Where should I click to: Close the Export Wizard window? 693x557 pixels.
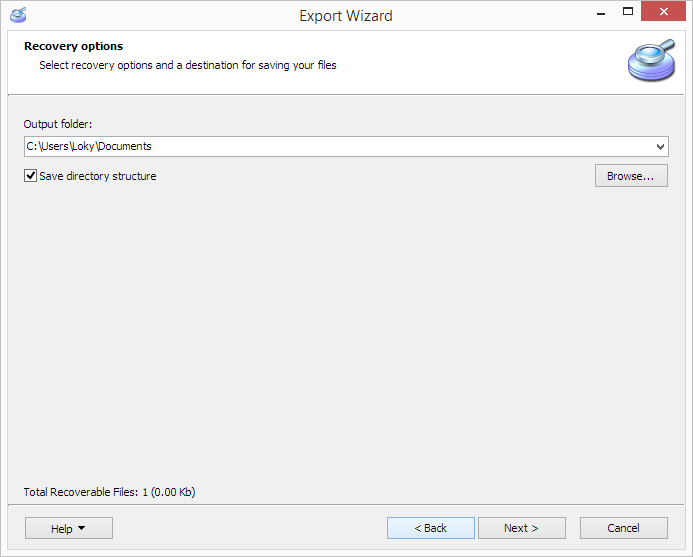[x=663, y=12]
